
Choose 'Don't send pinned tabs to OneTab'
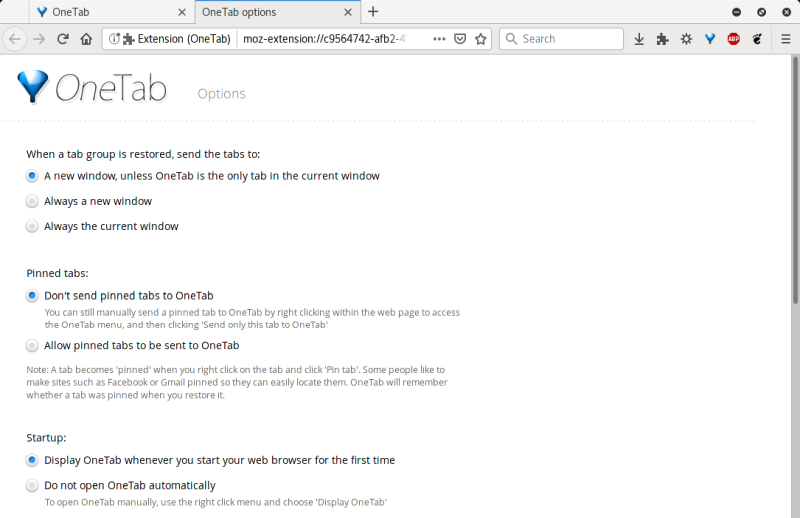[32, 296]
